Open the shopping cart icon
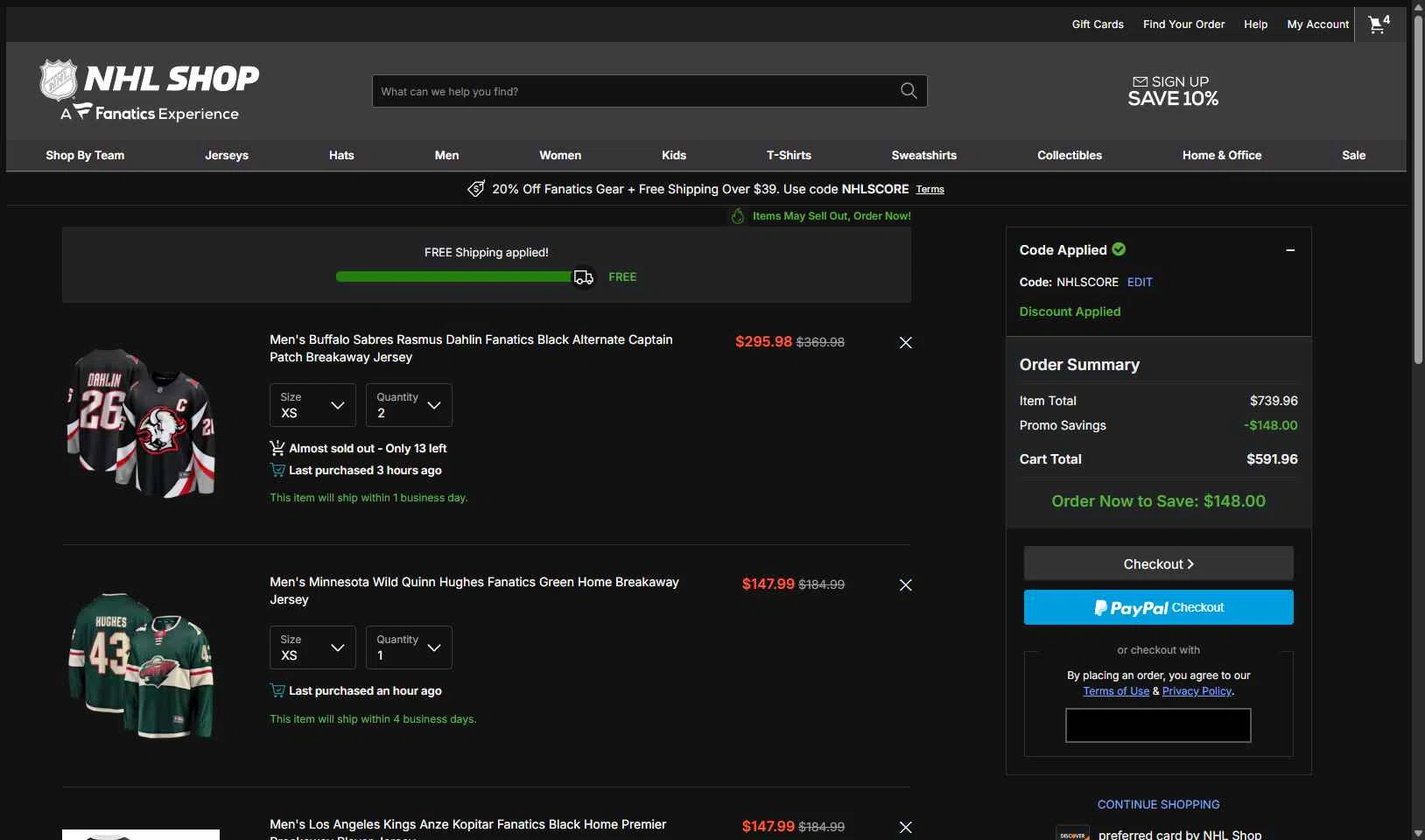1425x840 pixels. [x=1379, y=24]
